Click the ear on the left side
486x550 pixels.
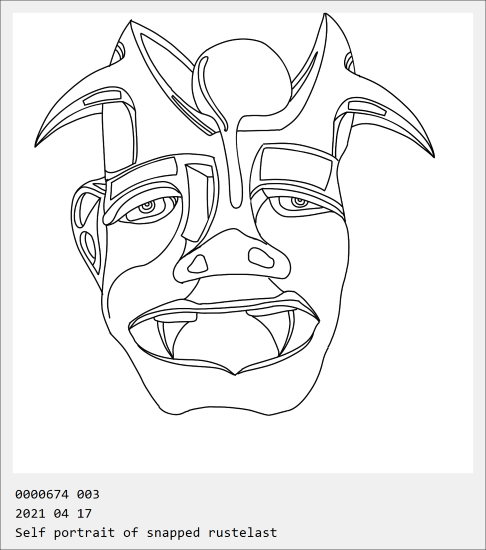pos(88,228)
